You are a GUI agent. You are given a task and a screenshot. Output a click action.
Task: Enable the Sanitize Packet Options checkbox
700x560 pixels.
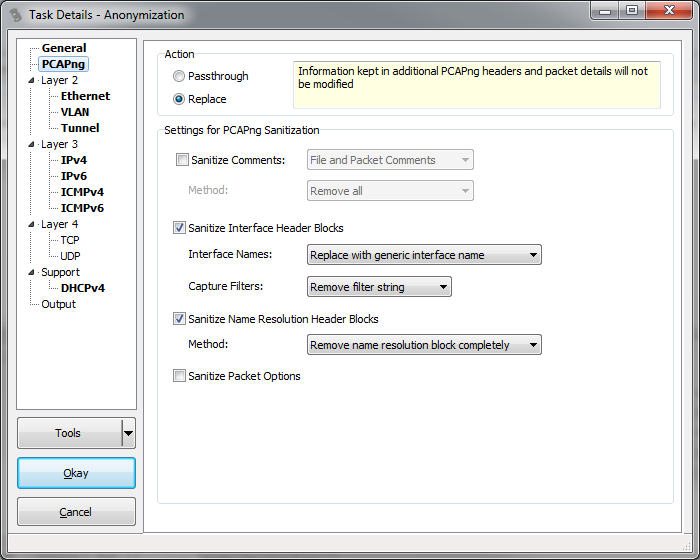click(x=179, y=376)
